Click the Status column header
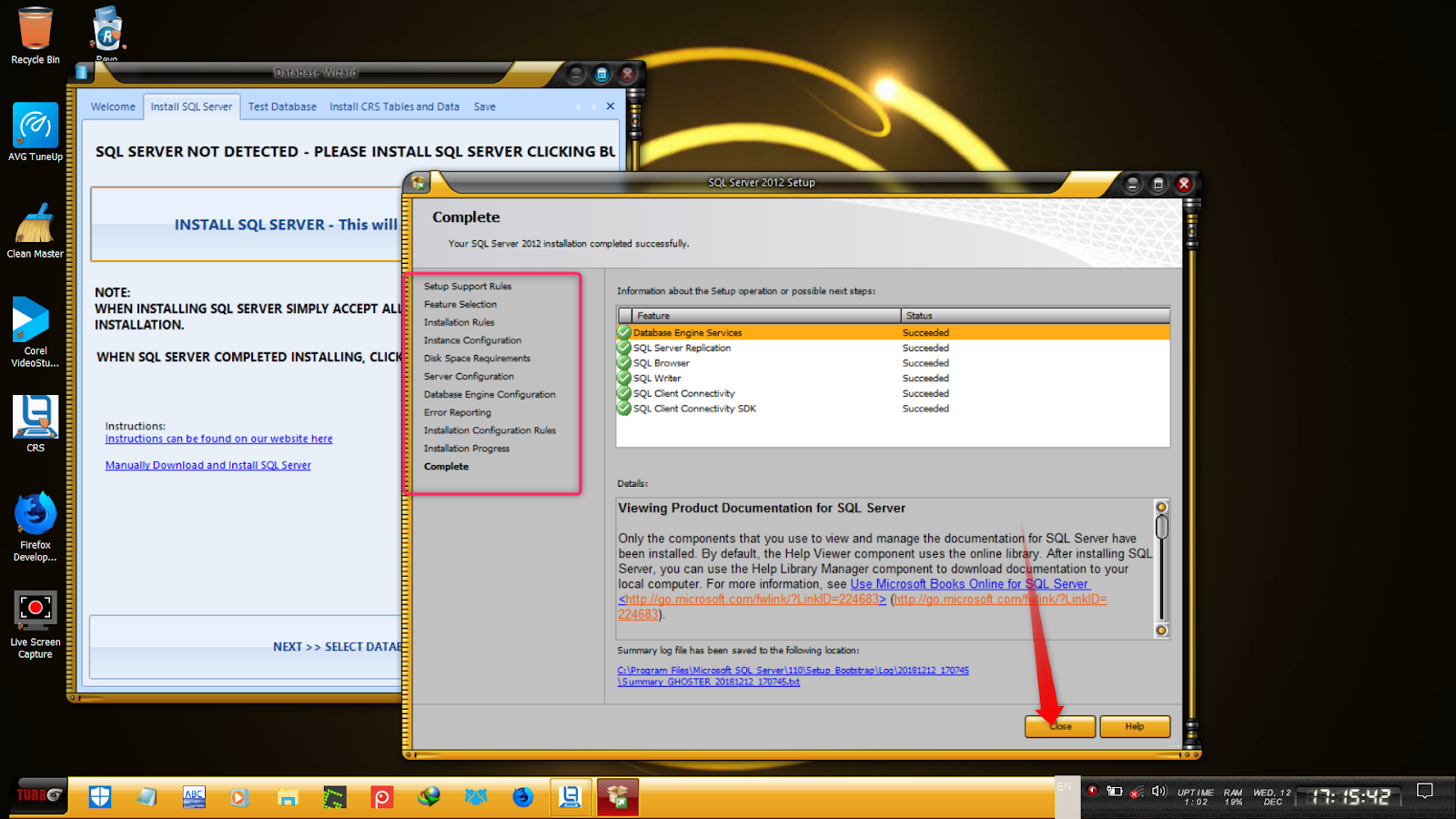This screenshot has width=1456, height=819. click(1036, 316)
